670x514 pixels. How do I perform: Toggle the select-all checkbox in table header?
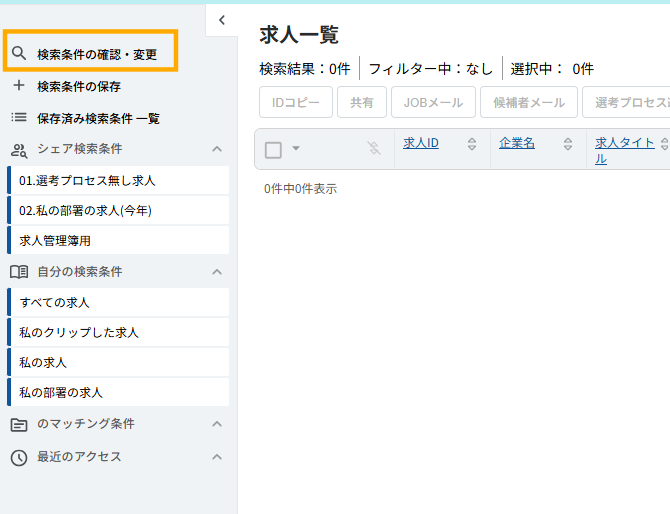click(273, 149)
